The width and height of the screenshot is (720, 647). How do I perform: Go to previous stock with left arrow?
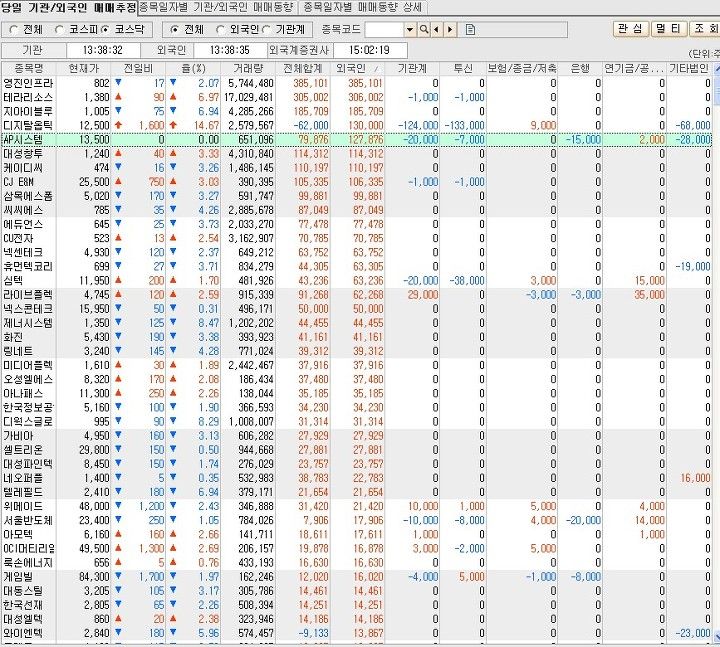coord(436,30)
